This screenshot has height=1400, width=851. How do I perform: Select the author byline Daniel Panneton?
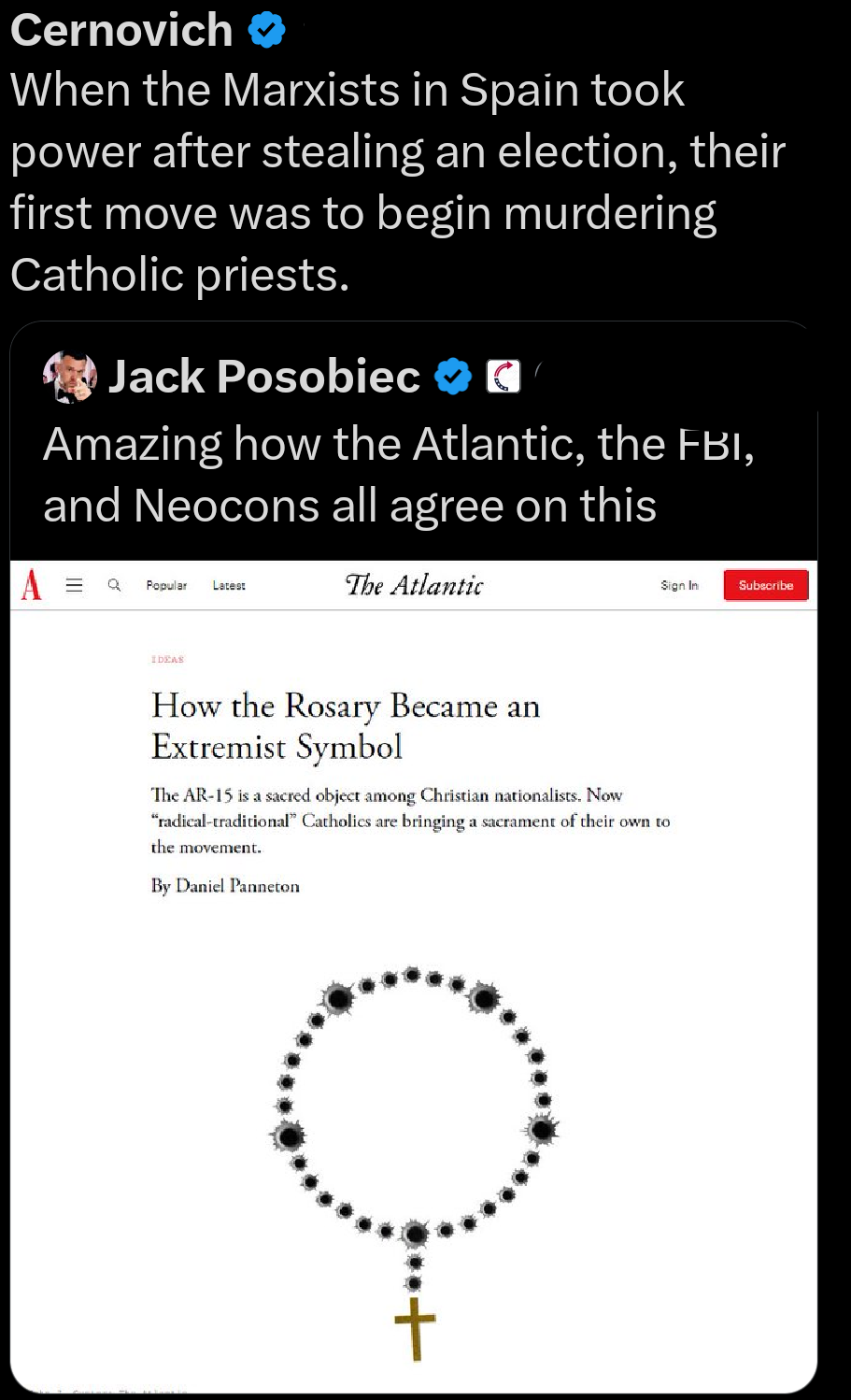[x=225, y=886]
